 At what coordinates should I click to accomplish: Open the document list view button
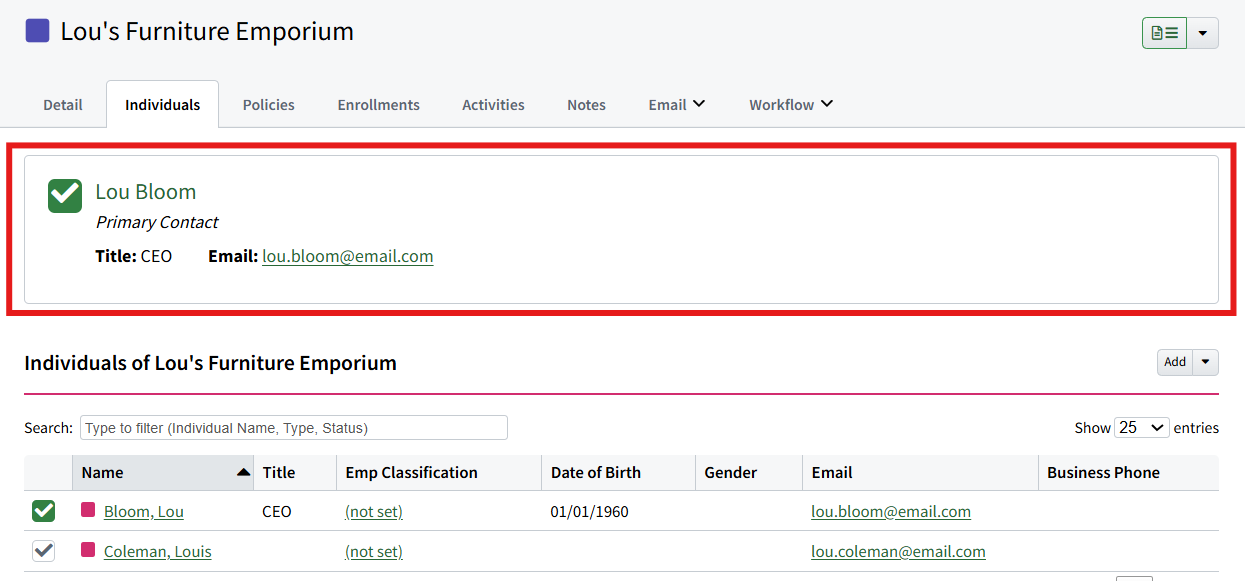1164,33
